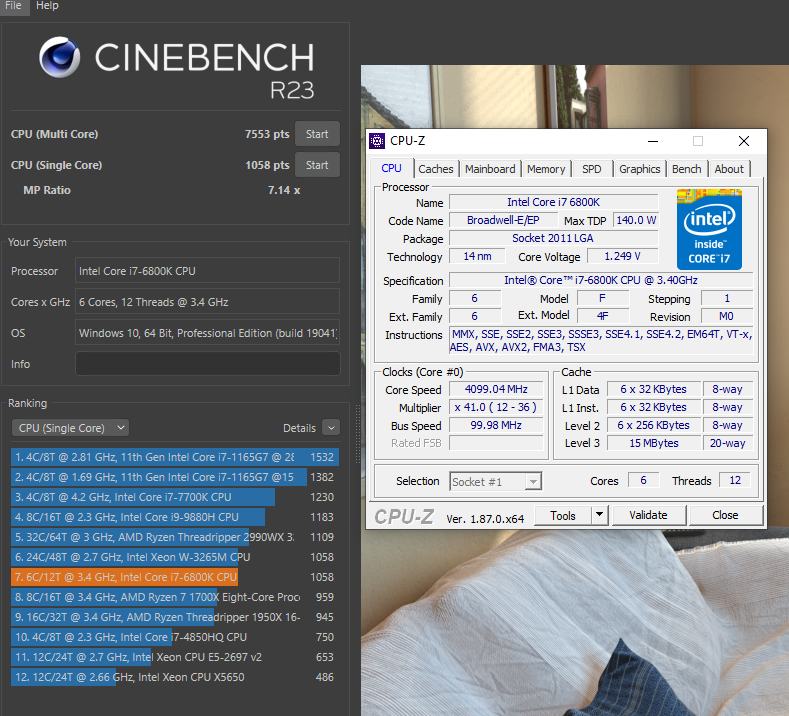Click the 1058 pts single core score

267,165
